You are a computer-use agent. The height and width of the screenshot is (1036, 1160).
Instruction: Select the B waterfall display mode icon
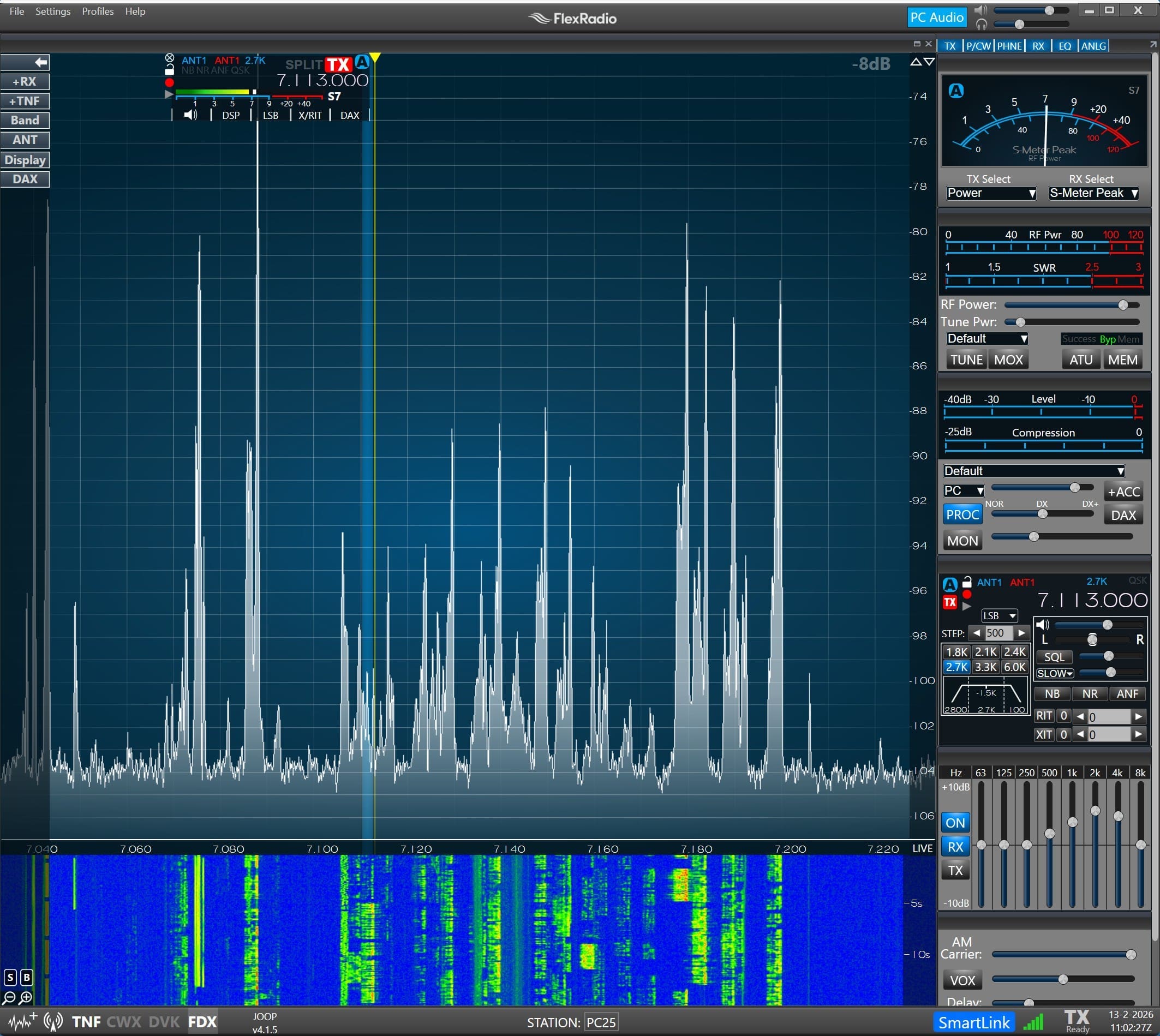tap(26, 977)
